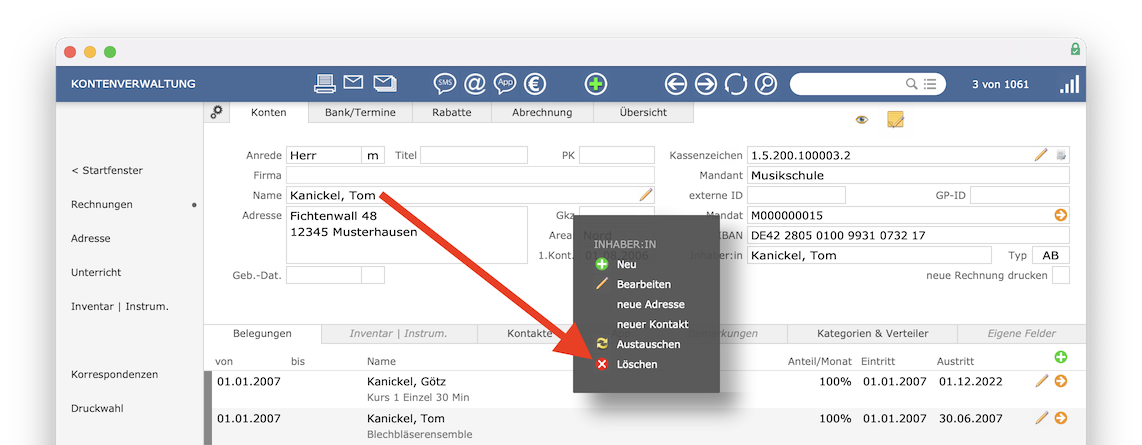Expand the search options list icon
This screenshot has height=445, width=1142.
coord(930,84)
